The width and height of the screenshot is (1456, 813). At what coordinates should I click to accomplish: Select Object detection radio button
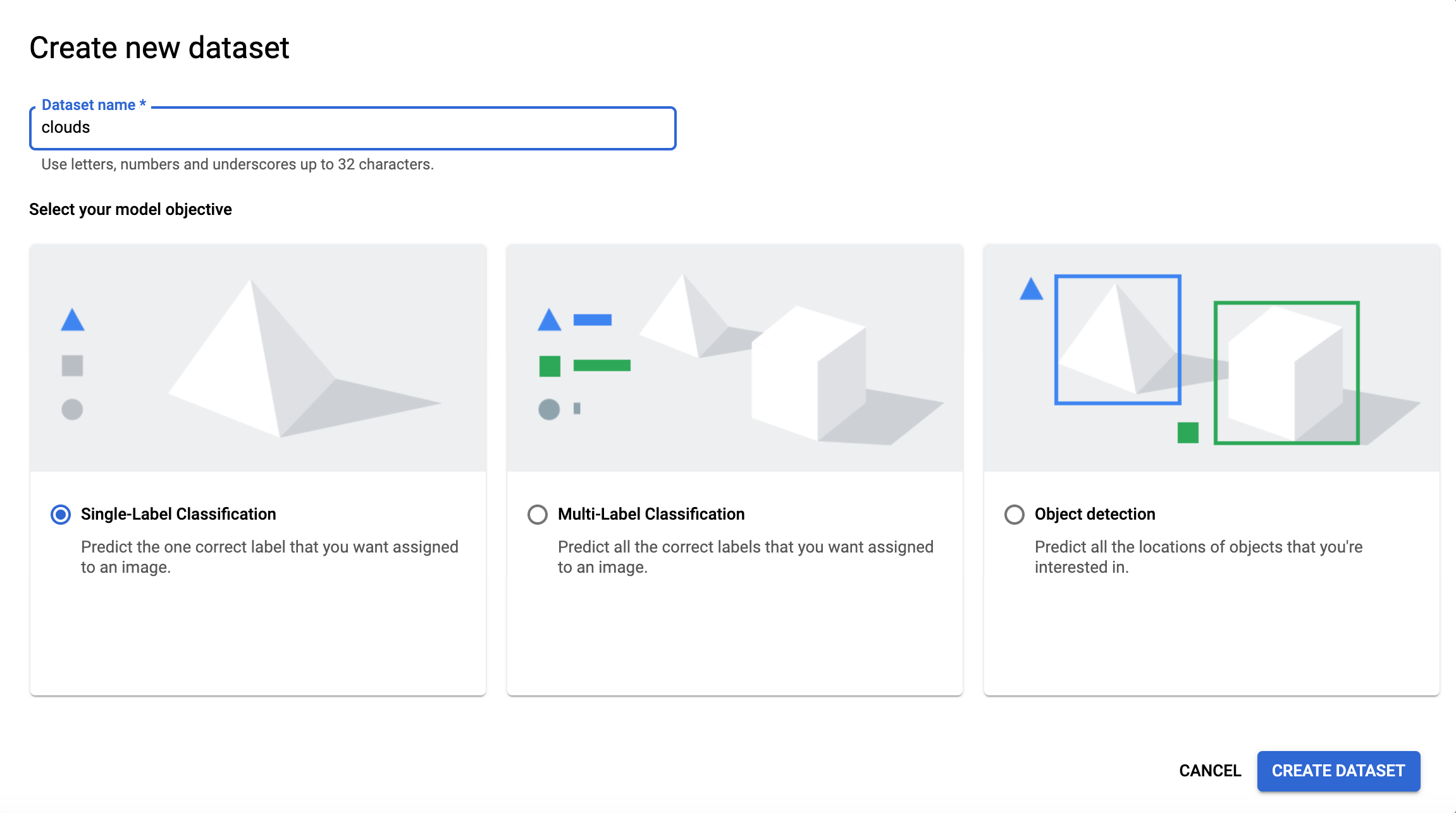[1015, 515]
